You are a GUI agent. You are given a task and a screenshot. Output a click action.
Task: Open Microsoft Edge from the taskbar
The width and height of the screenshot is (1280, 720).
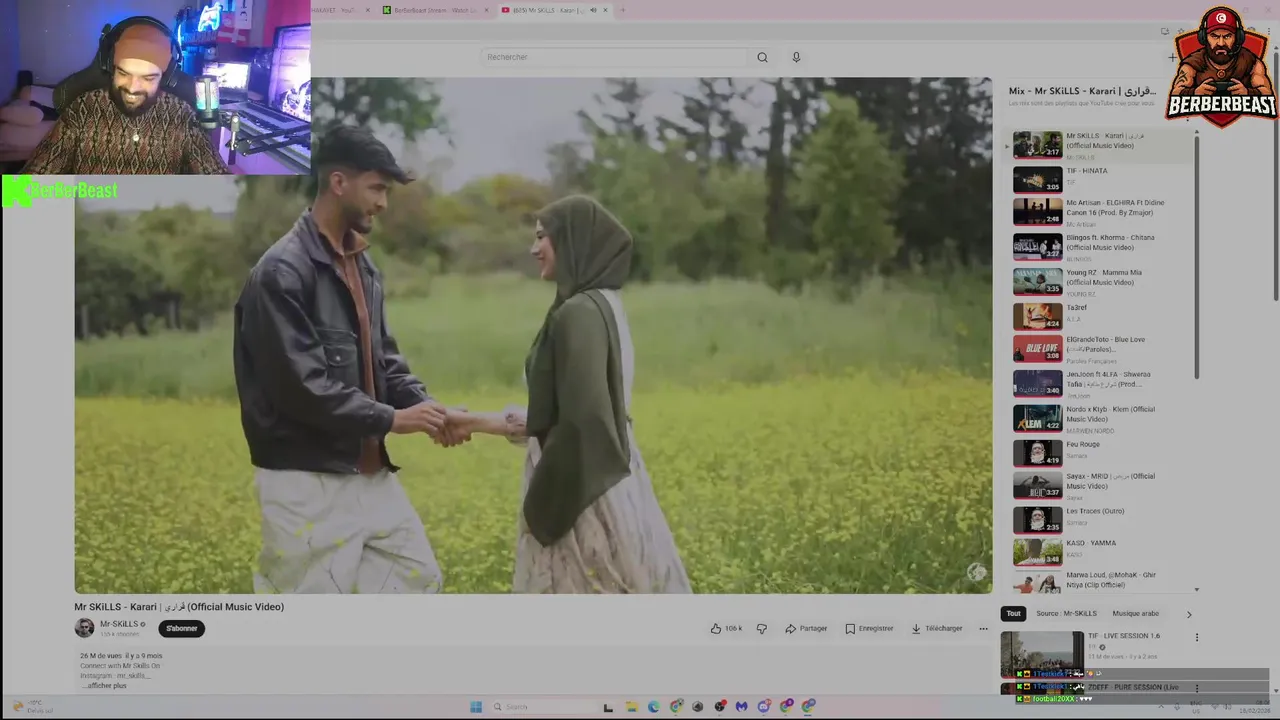tap(654, 707)
